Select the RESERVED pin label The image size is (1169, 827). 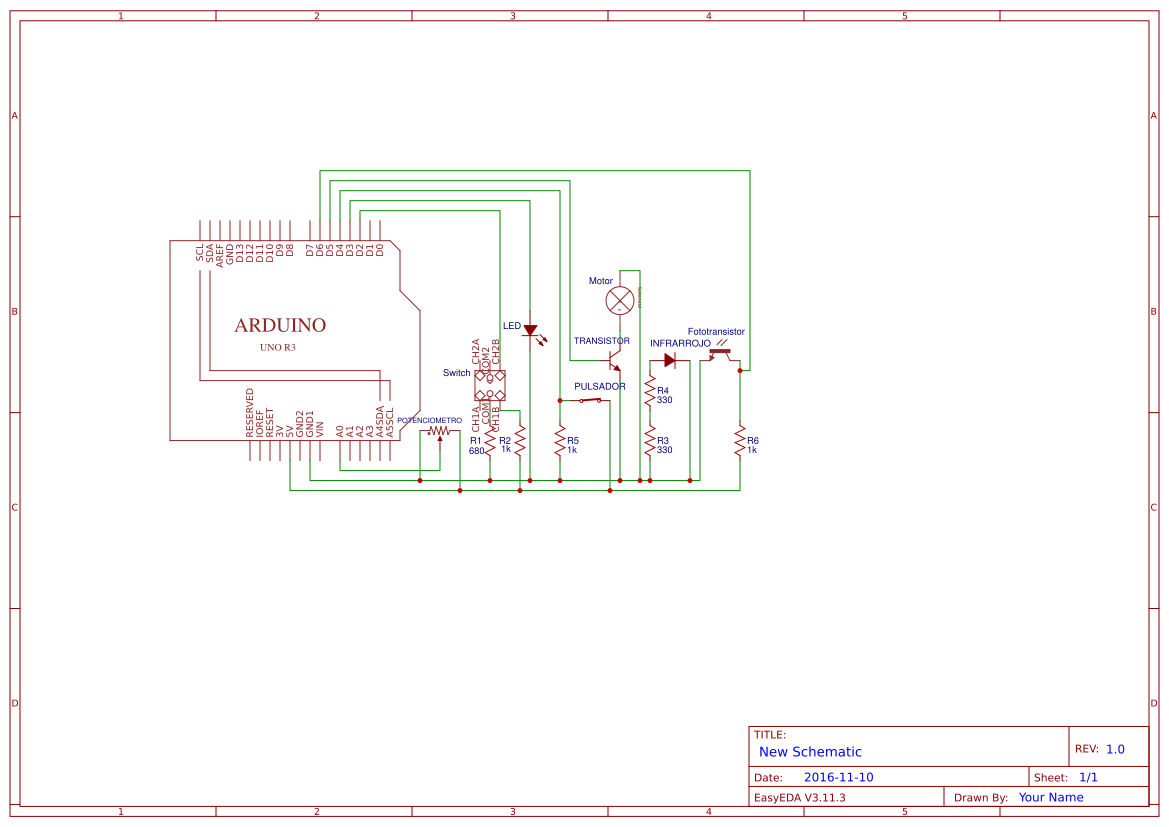(250, 412)
